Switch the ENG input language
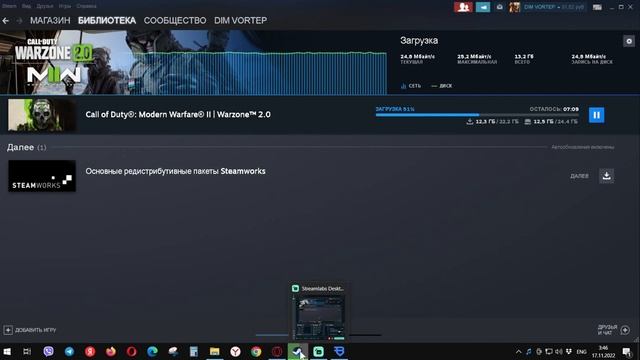The width and height of the screenshot is (640, 360). [x=582, y=352]
